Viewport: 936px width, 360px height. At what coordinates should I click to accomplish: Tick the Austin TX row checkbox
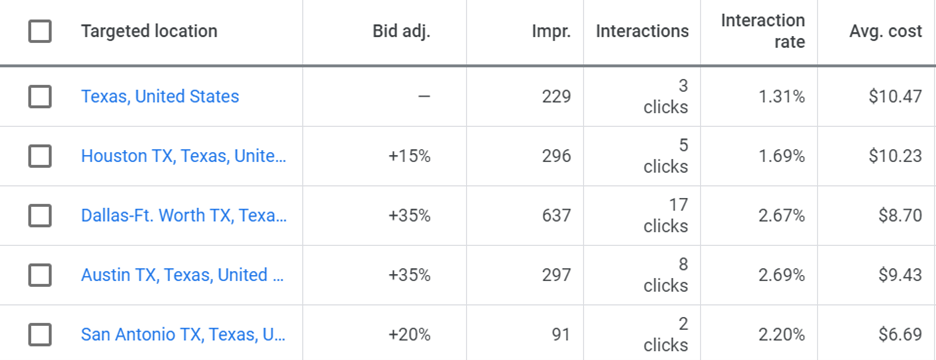tap(40, 275)
